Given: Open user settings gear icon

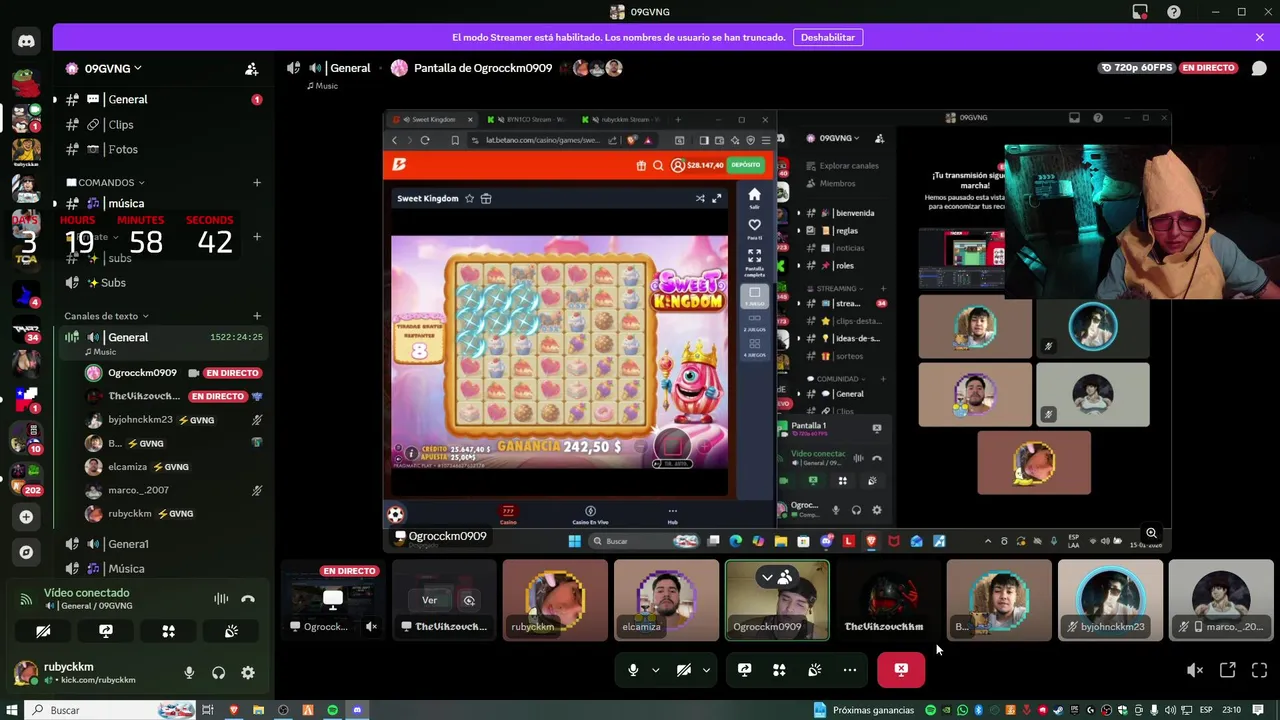Looking at the screenshot, I should click(248, 673).
